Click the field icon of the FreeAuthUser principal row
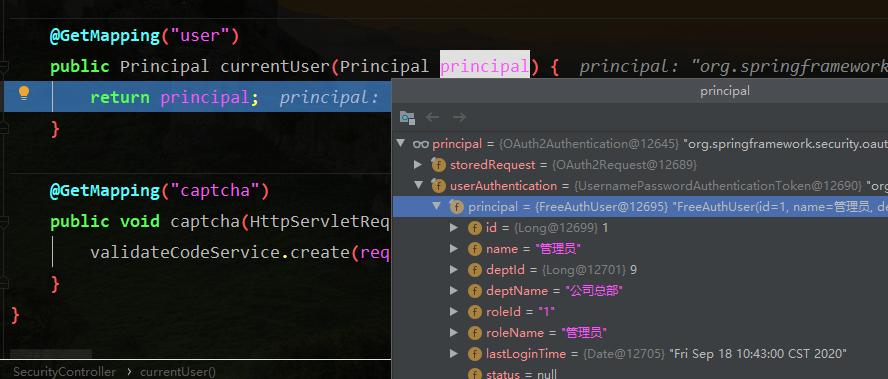The image size is (888, 379). (456, 207)
